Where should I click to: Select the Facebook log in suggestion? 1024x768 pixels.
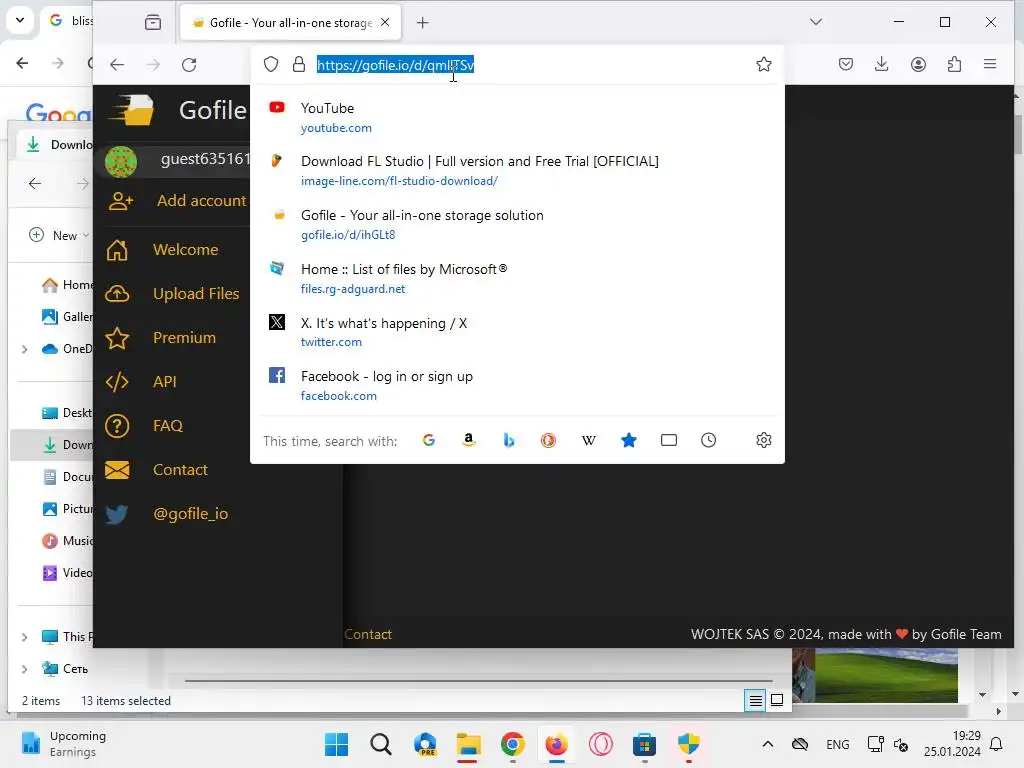(517, 385)
